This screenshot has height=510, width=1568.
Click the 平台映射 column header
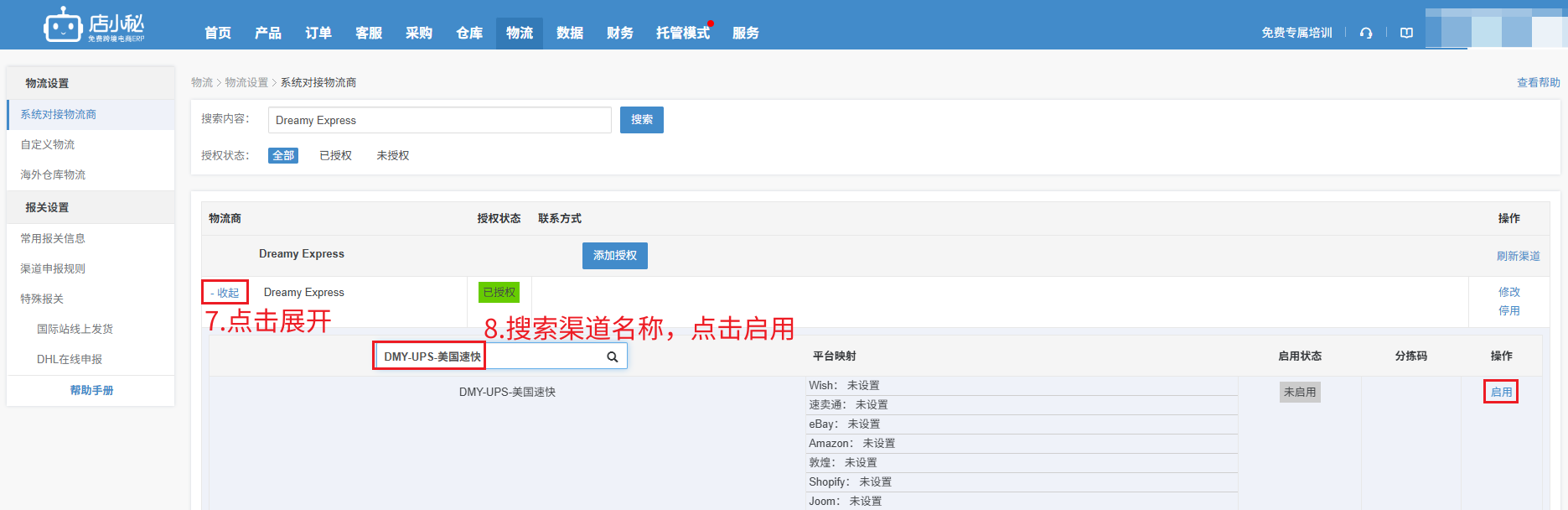pos(835,356)
